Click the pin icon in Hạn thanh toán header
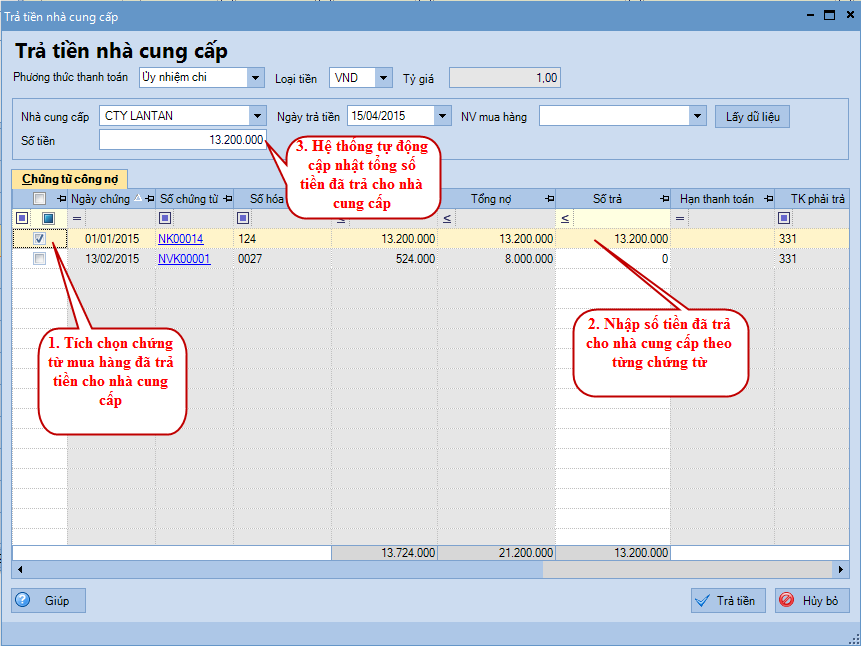The image size is (861, 646). [x=765, y=199]
